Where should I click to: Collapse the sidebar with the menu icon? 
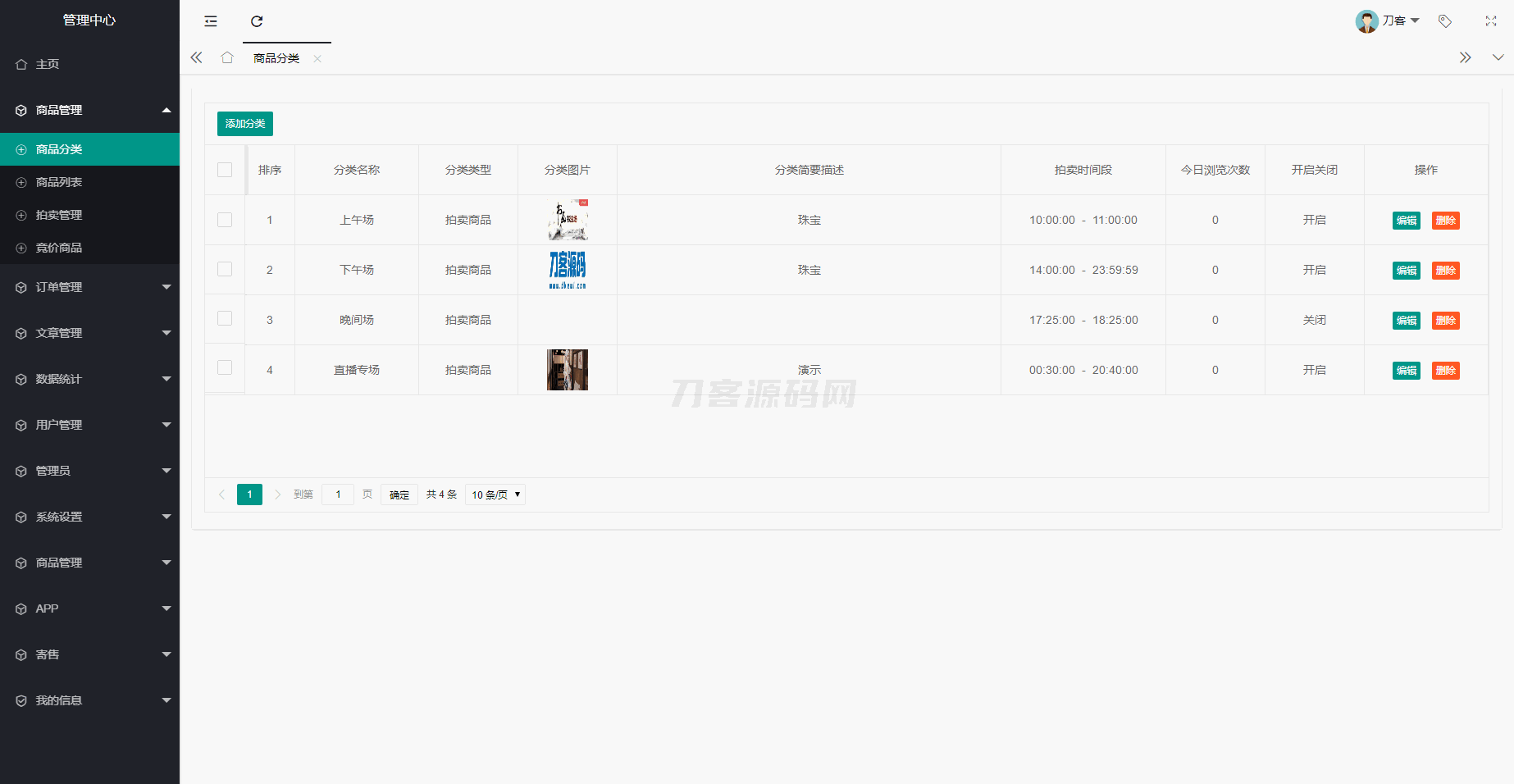(211, 21)
